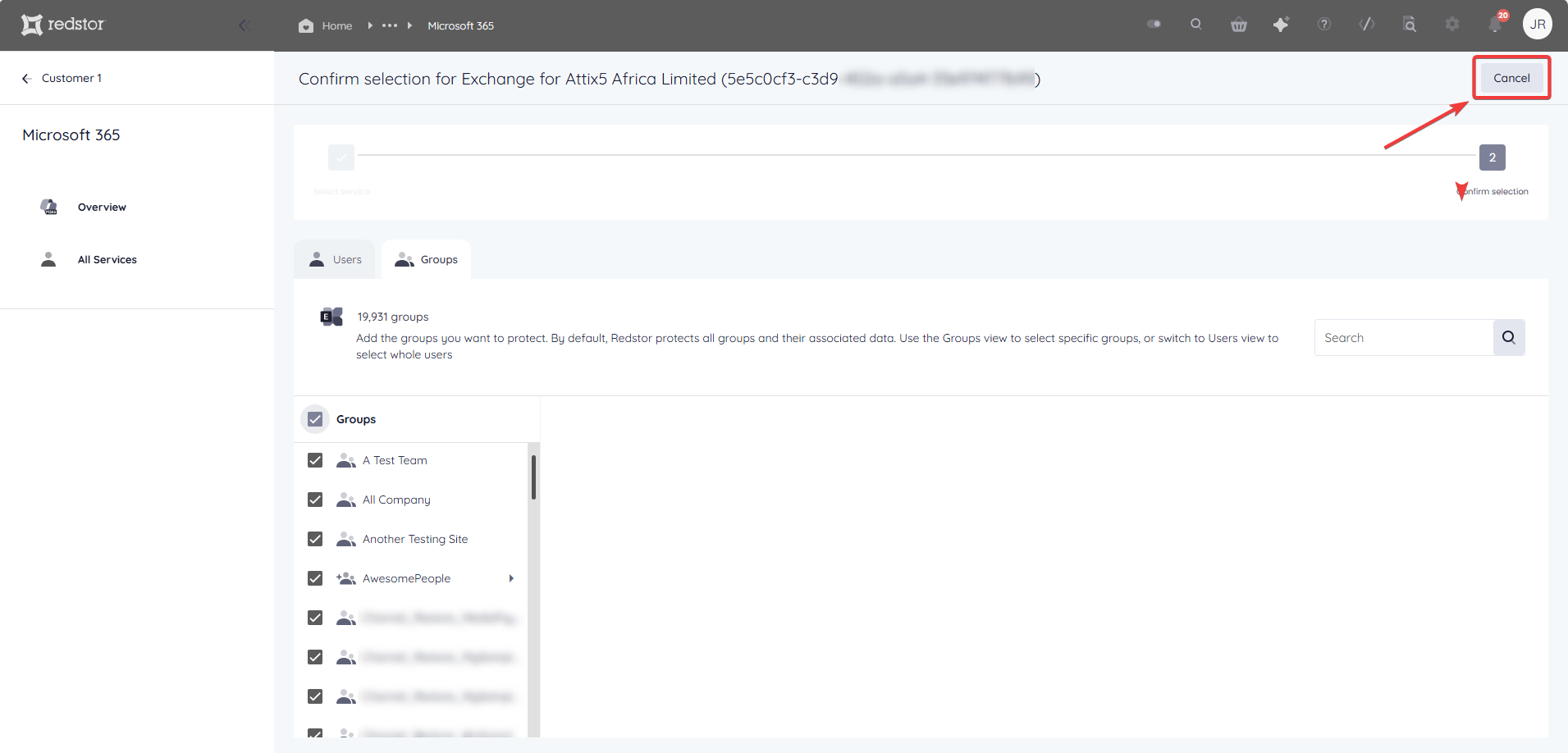Image resolution: width=1568 pixels, height=753 pixels.
Task: Uncheck the Another Testing Site checkbox
Action: pos(315,539)
